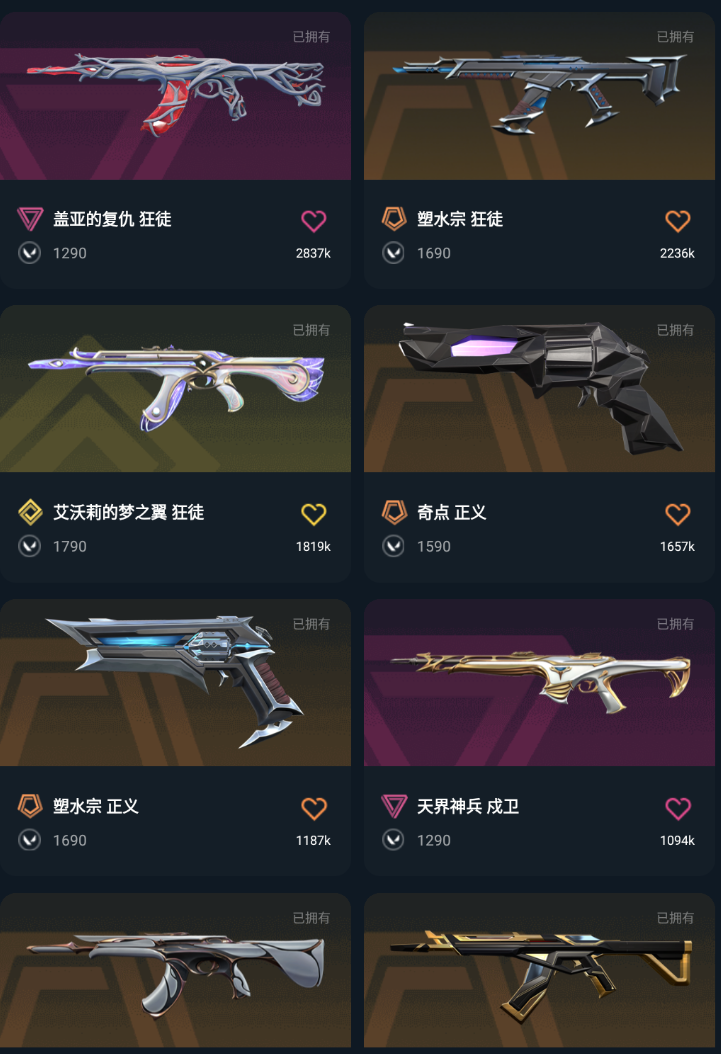
Task: Toggle favorite heart for 塑水宗 狂徒
Action: tap(677, 220)
